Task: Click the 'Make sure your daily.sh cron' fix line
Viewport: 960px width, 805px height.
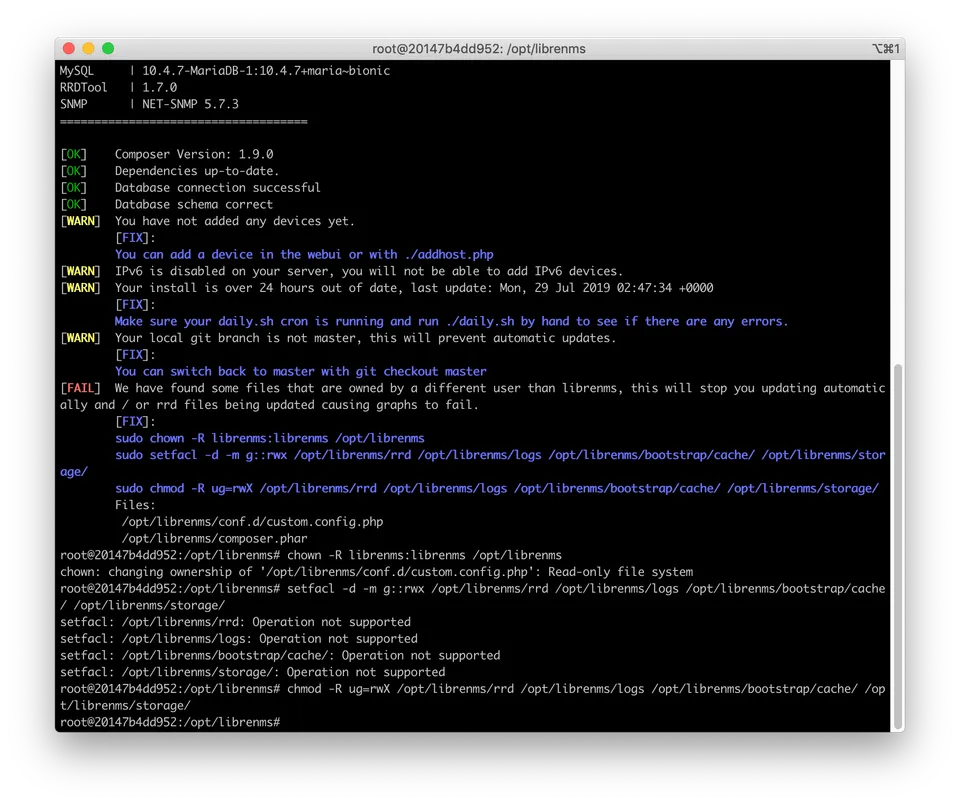Action: [x=451, y=321]
